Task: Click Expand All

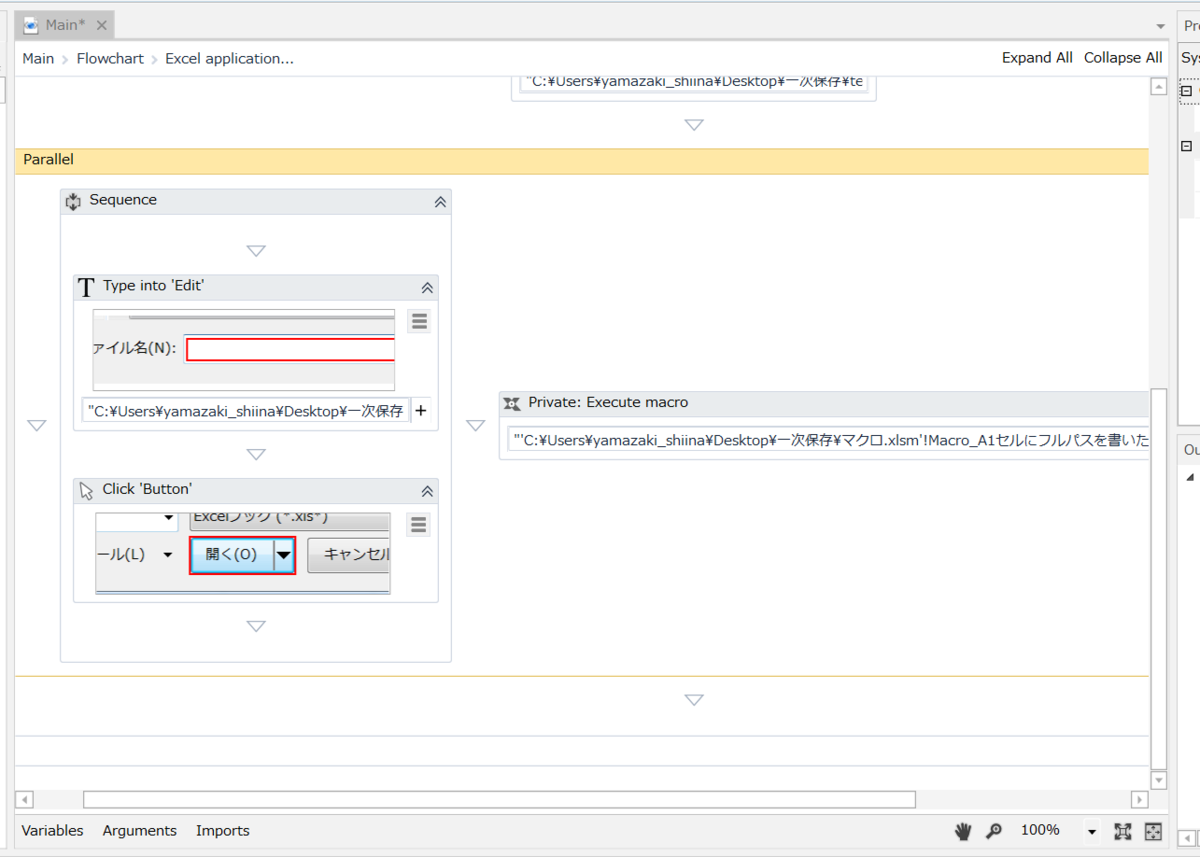Action: 1037,58
